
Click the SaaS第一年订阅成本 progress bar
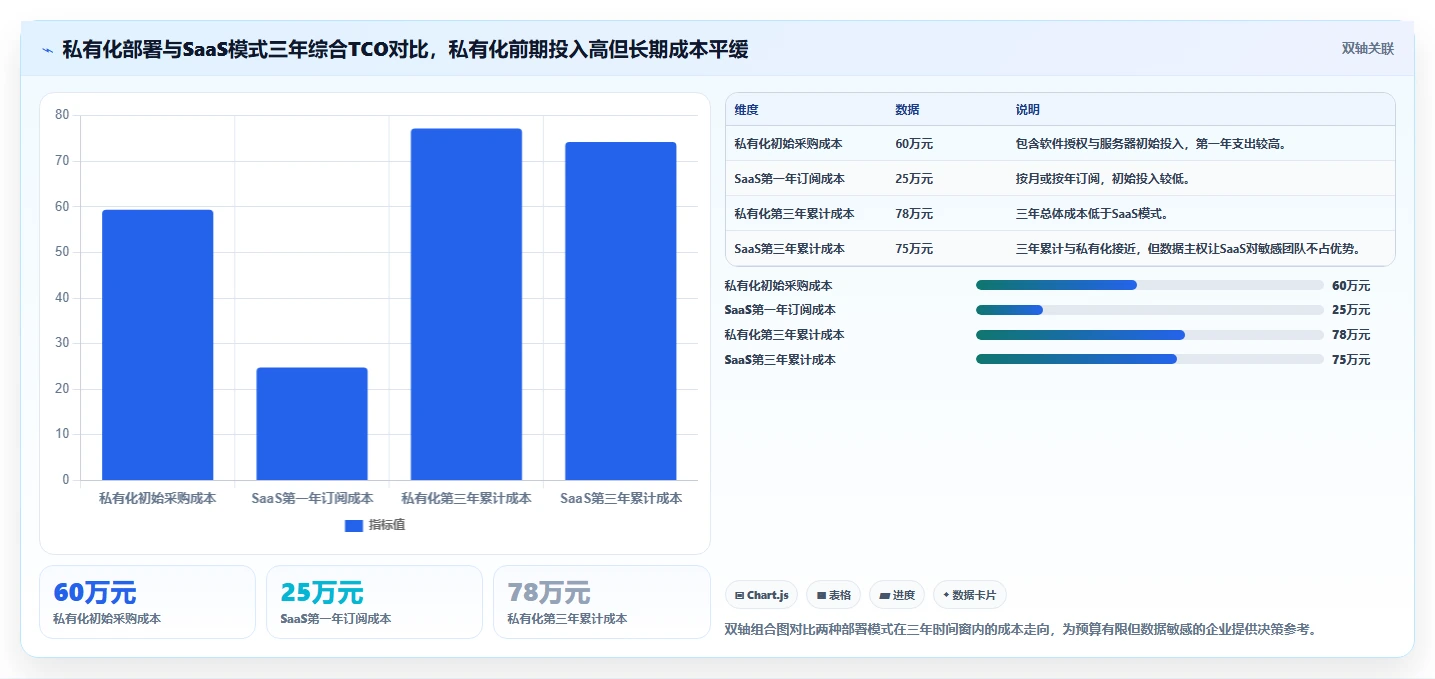pyautogui.click(x=1150, y=310)
